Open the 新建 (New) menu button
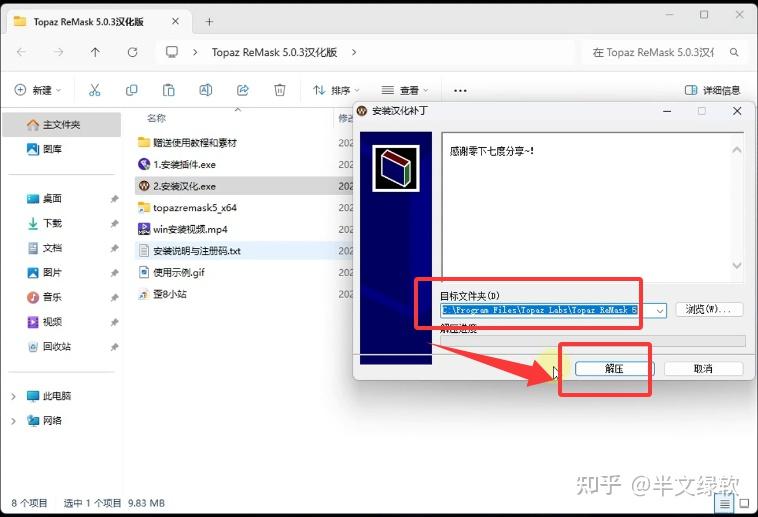 click(38, 90)
